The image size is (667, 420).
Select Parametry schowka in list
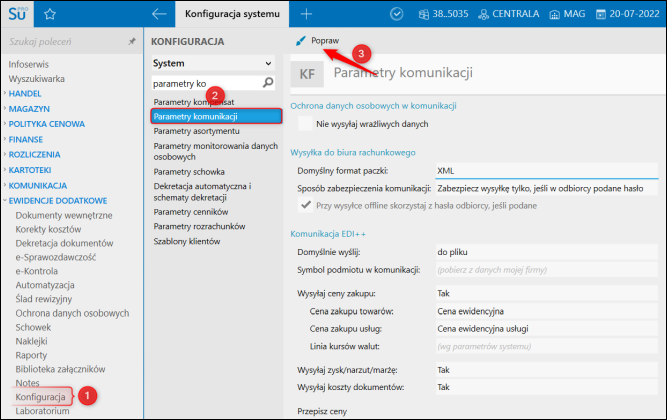pos(189,171)
